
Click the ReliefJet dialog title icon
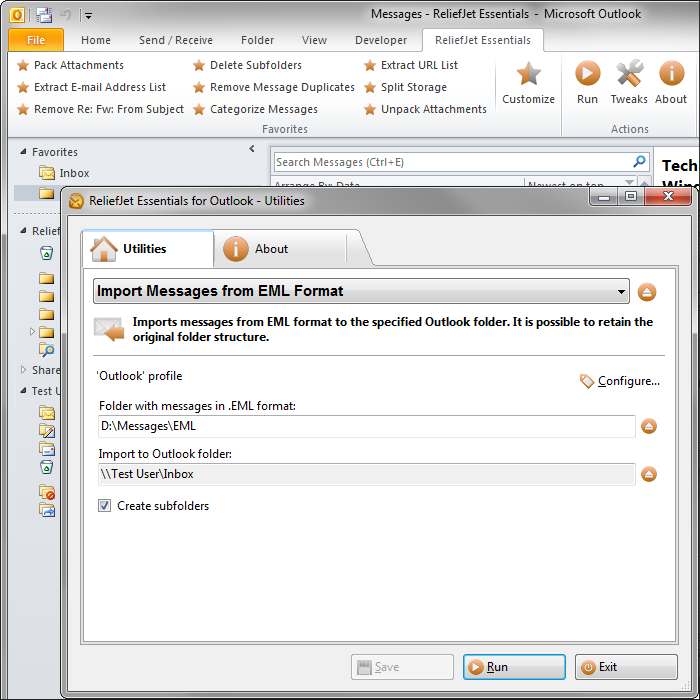(76, 201)
